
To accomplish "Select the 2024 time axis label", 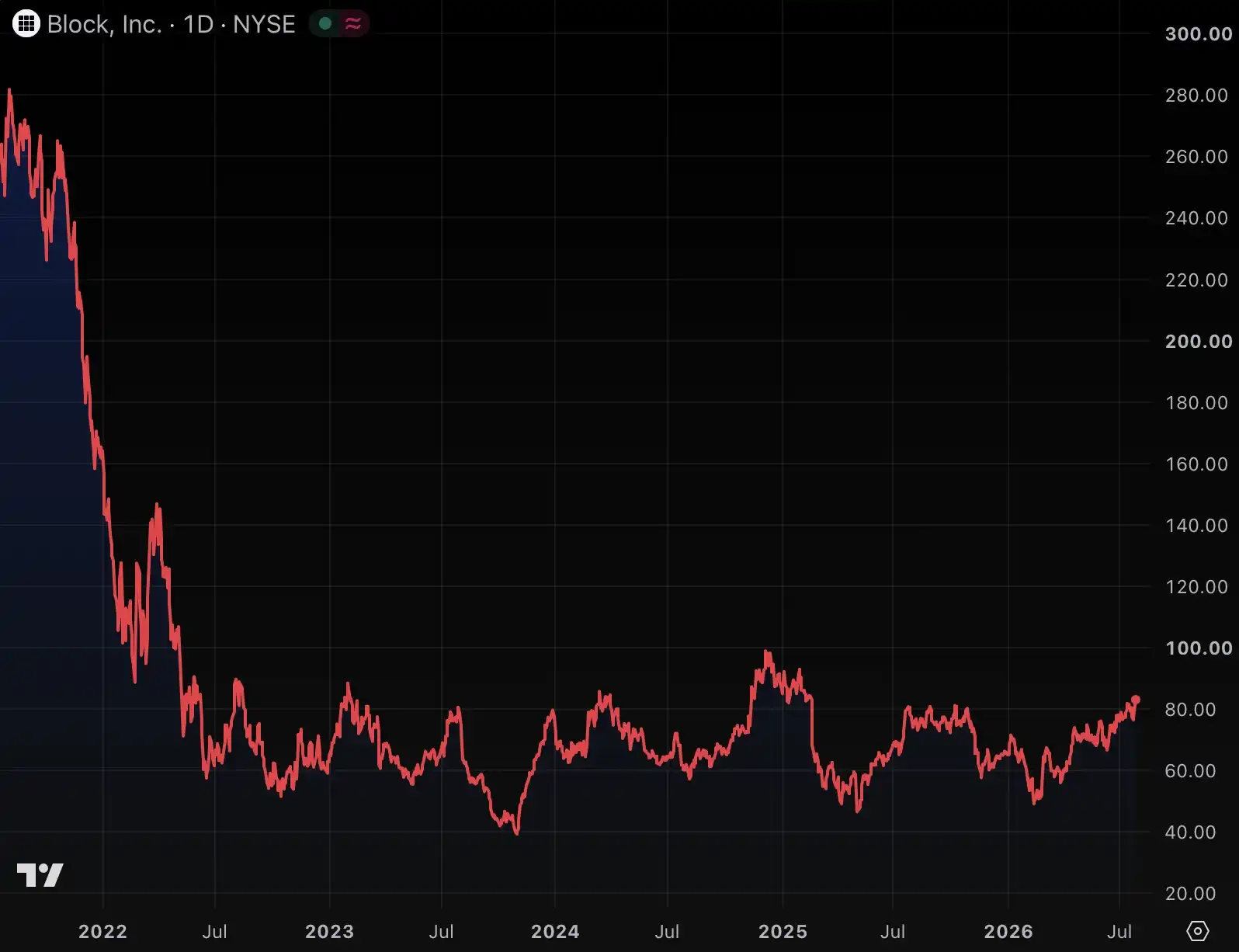I will [555, 931].
